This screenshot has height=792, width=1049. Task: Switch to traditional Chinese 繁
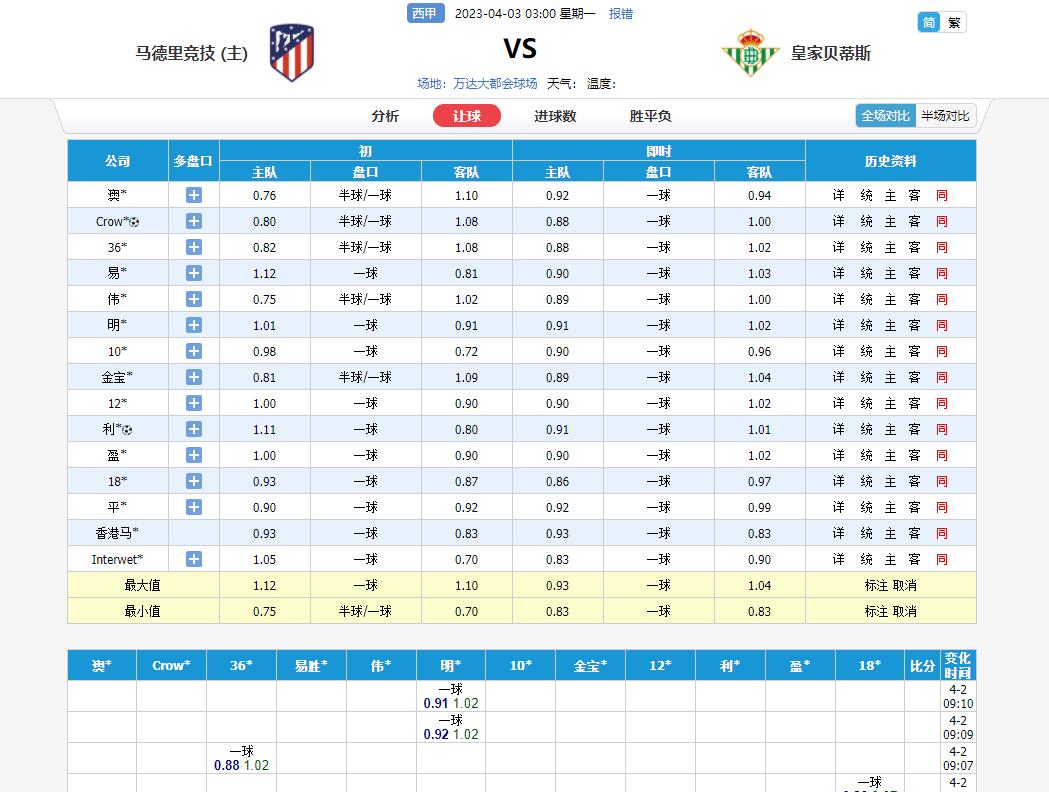954,23
